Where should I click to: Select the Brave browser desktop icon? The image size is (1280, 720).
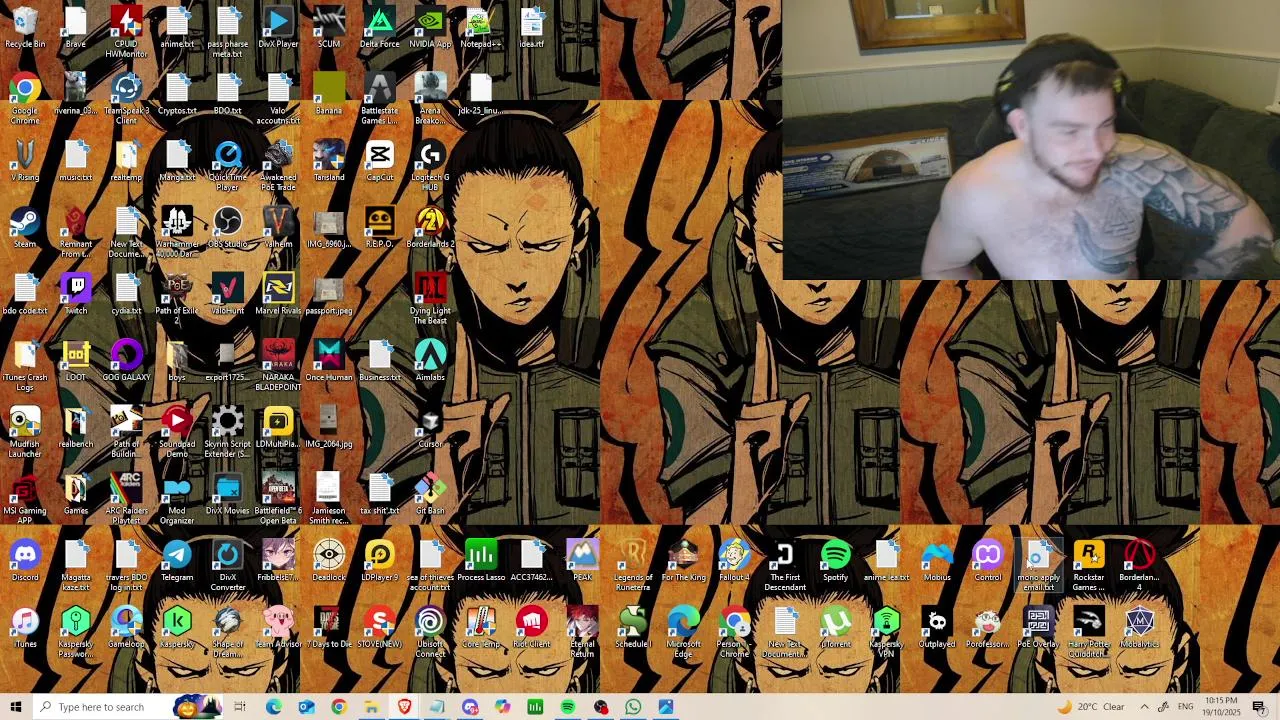(76, 28)
